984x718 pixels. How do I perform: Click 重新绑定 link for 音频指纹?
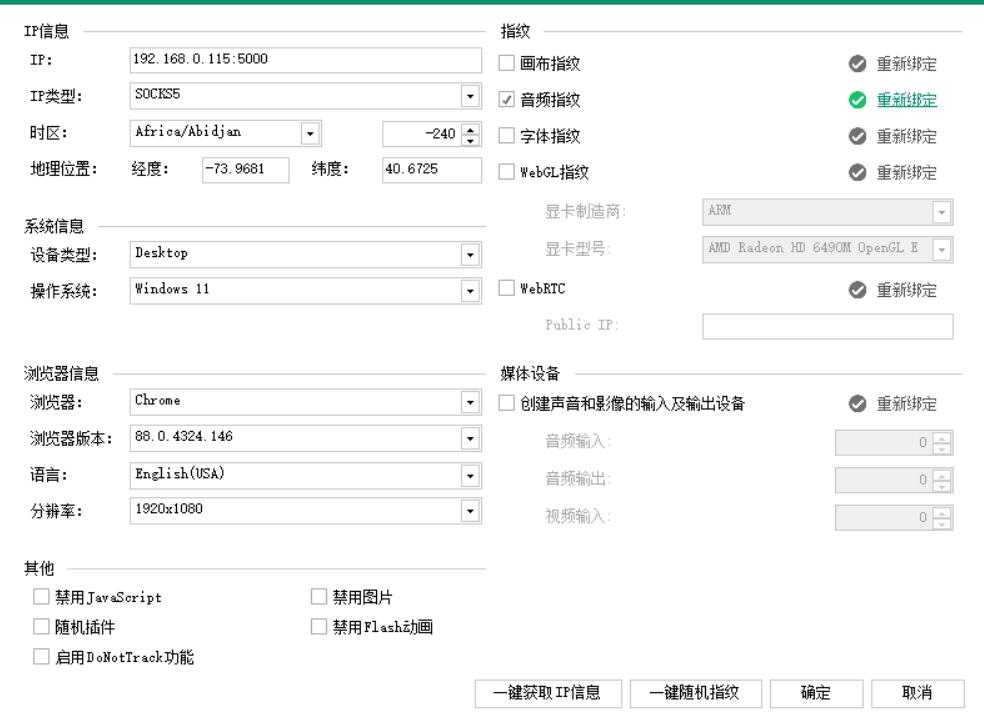(907, 100)
